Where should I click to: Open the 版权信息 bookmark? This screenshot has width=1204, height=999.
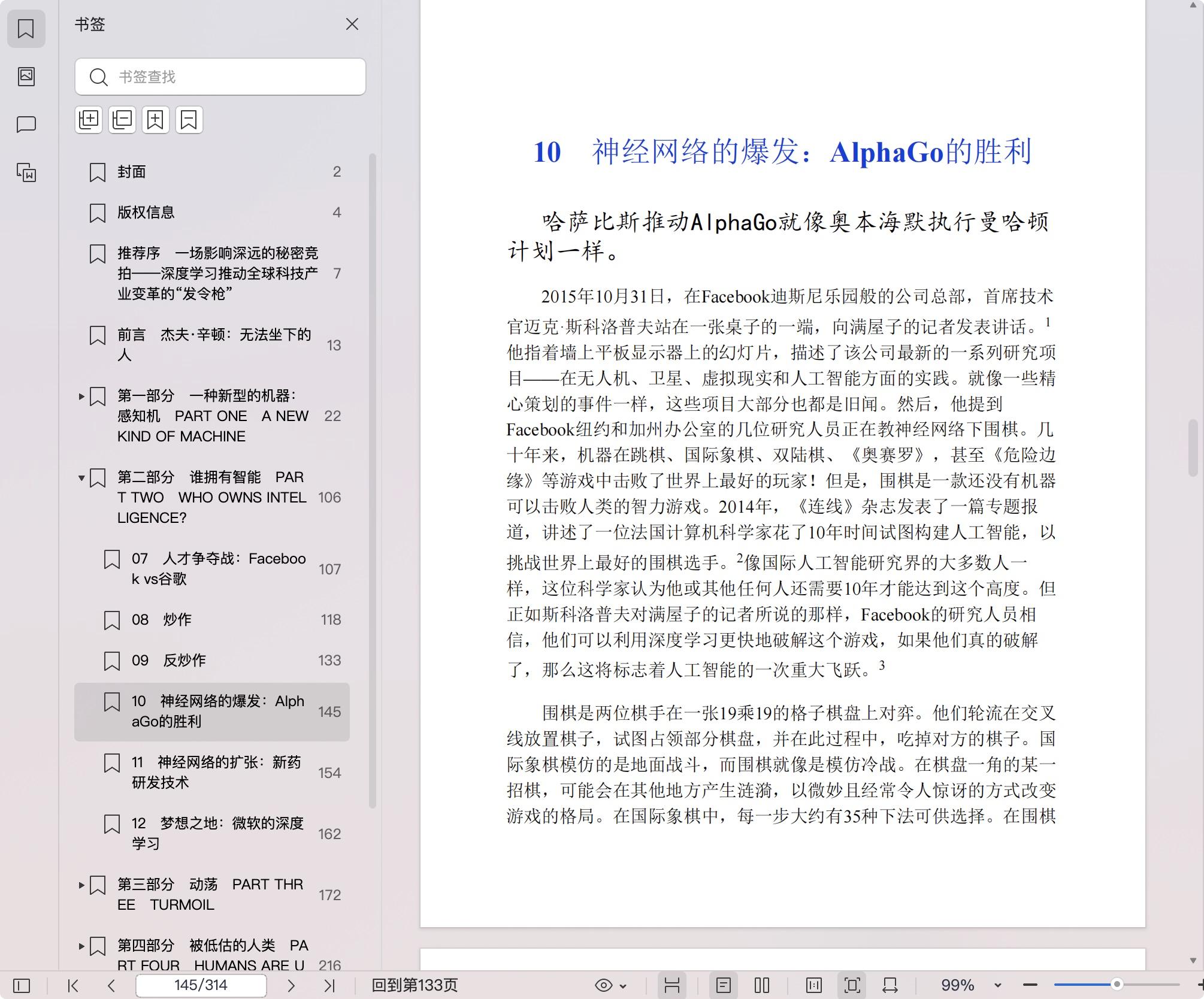(212, 213)
